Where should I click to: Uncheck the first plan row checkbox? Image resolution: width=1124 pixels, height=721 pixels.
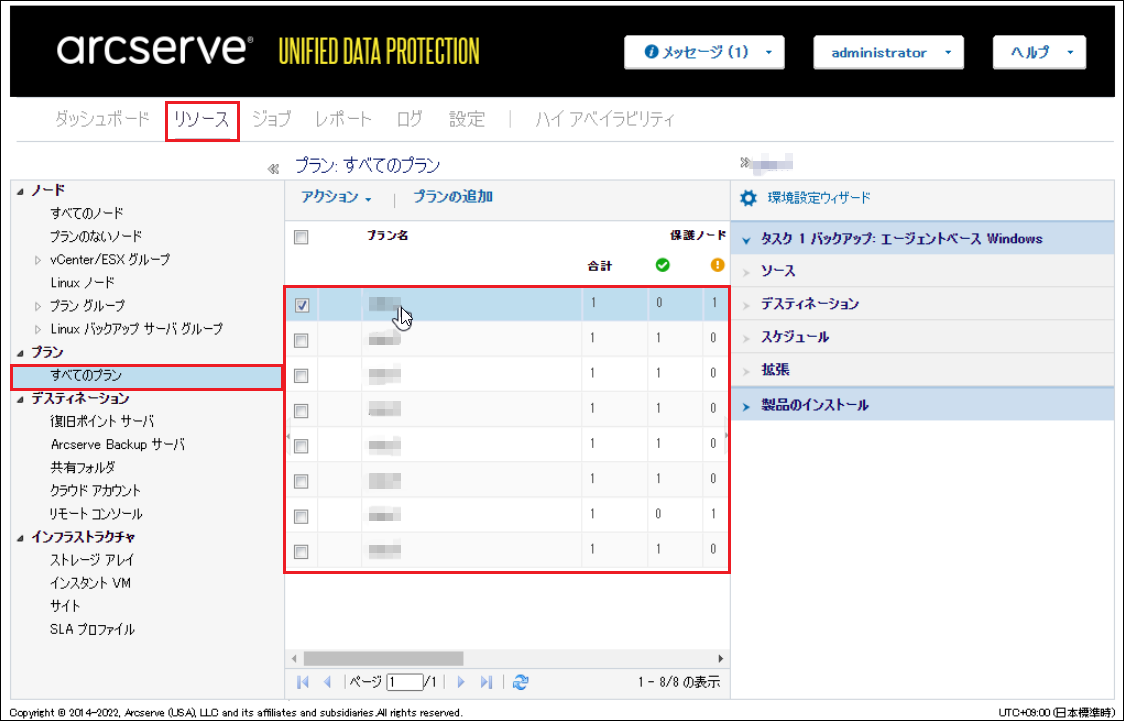302,305
